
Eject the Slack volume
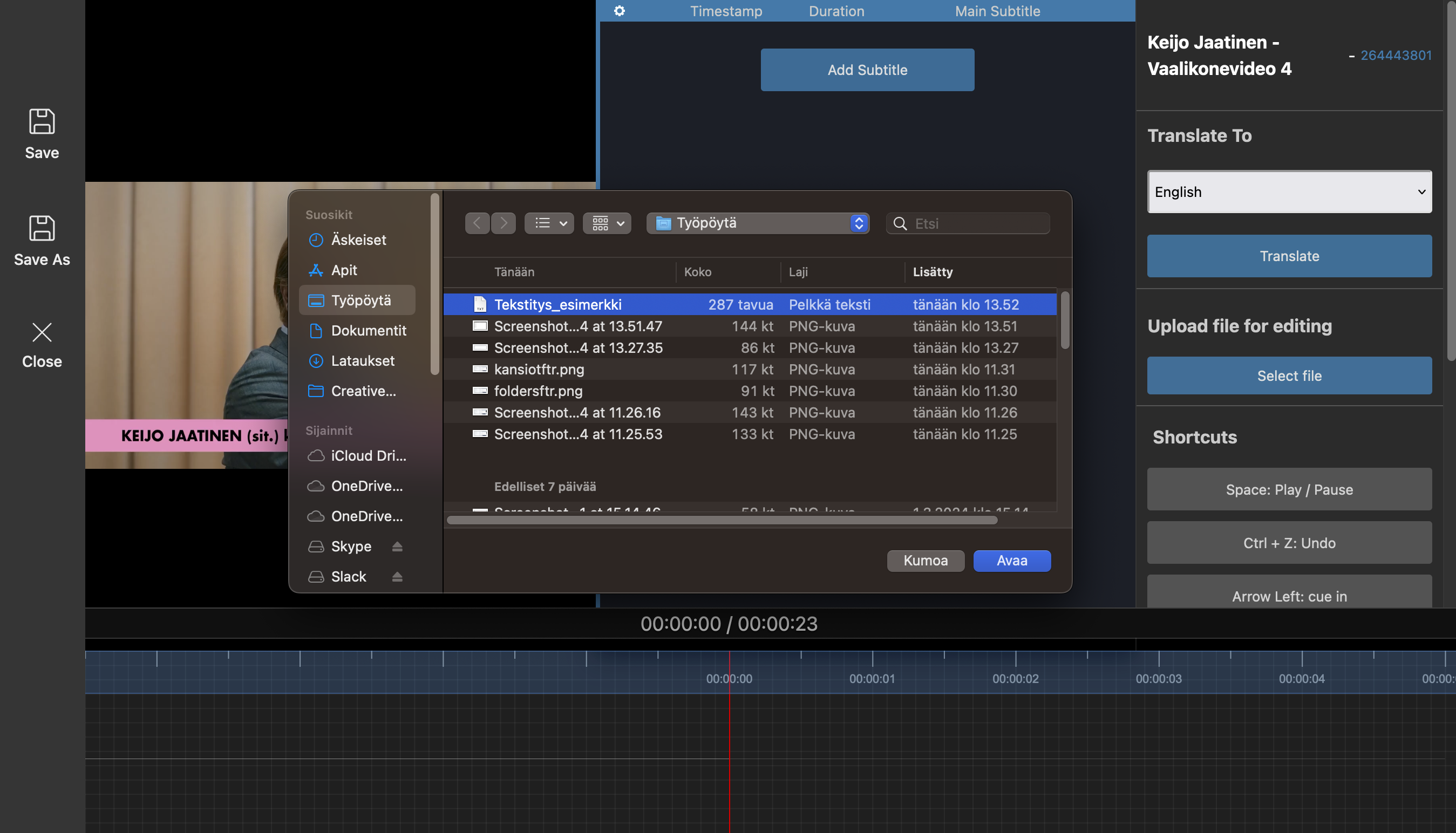(397, 577)
